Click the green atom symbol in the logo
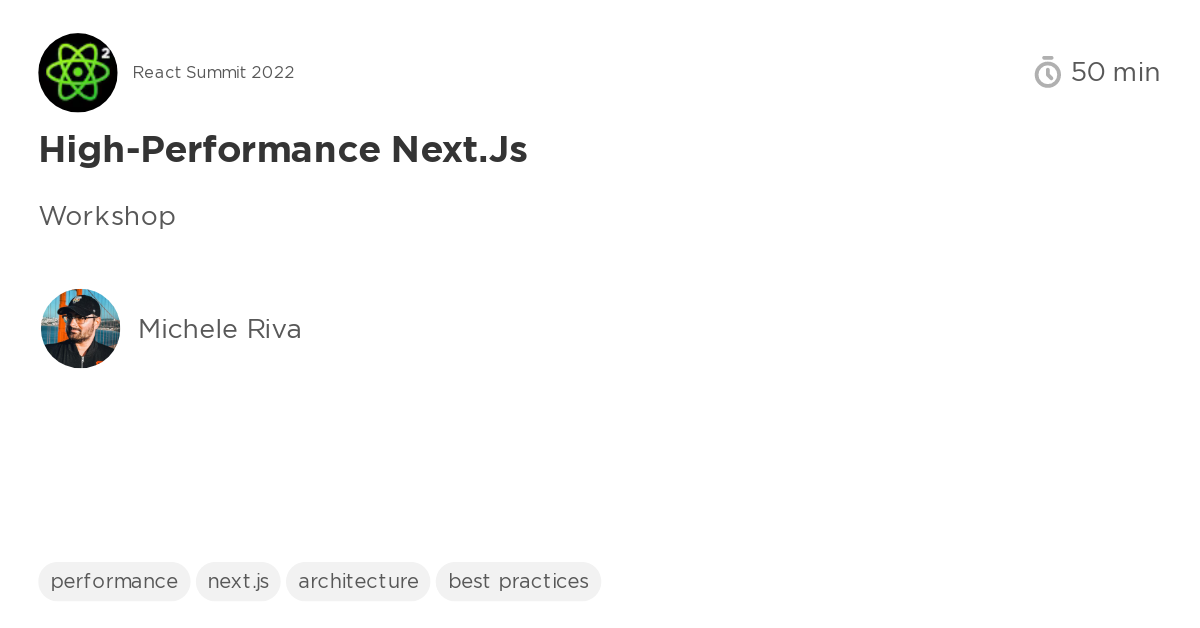The image size is (1200, 628). [x=75, y=75]
